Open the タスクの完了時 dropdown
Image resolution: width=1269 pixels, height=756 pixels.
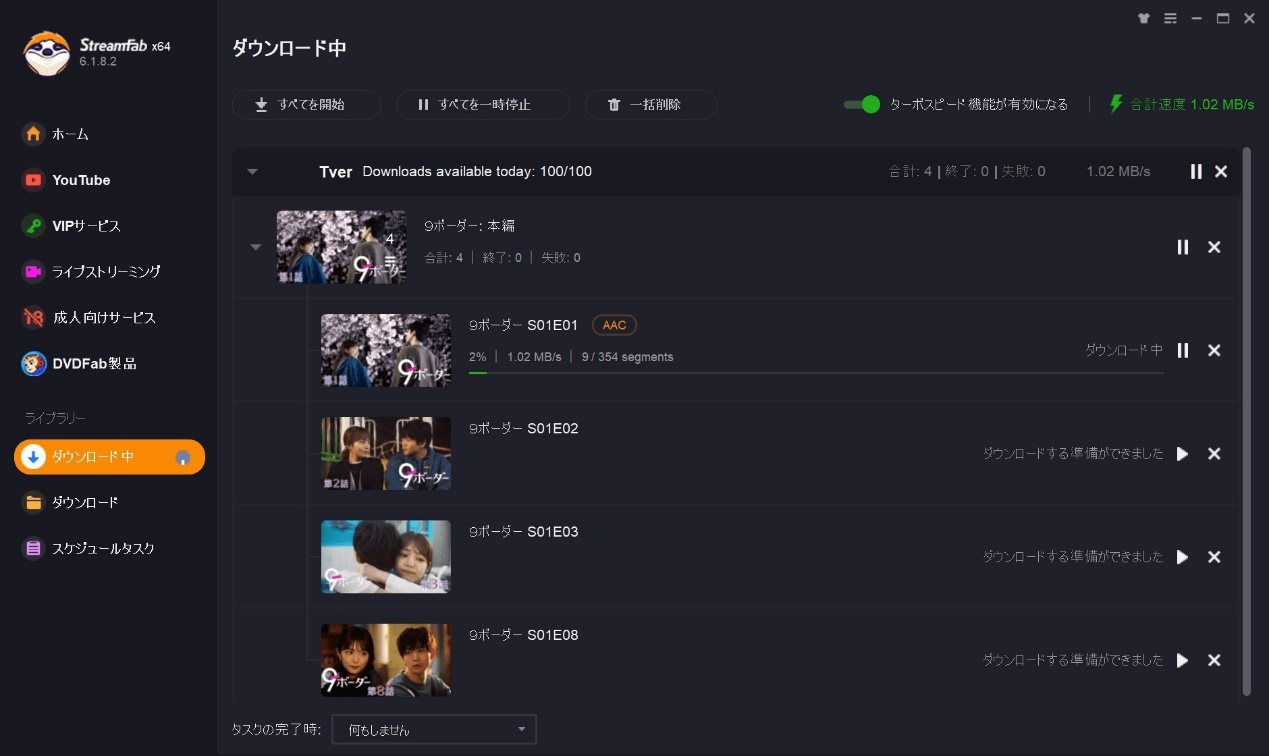click(434, 729)
